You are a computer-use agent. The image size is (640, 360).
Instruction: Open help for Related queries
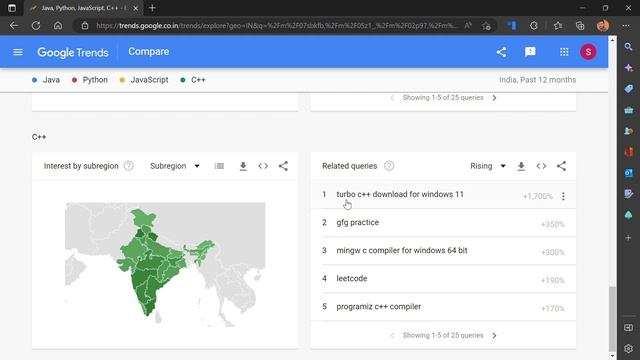click(x=389, y=166)
